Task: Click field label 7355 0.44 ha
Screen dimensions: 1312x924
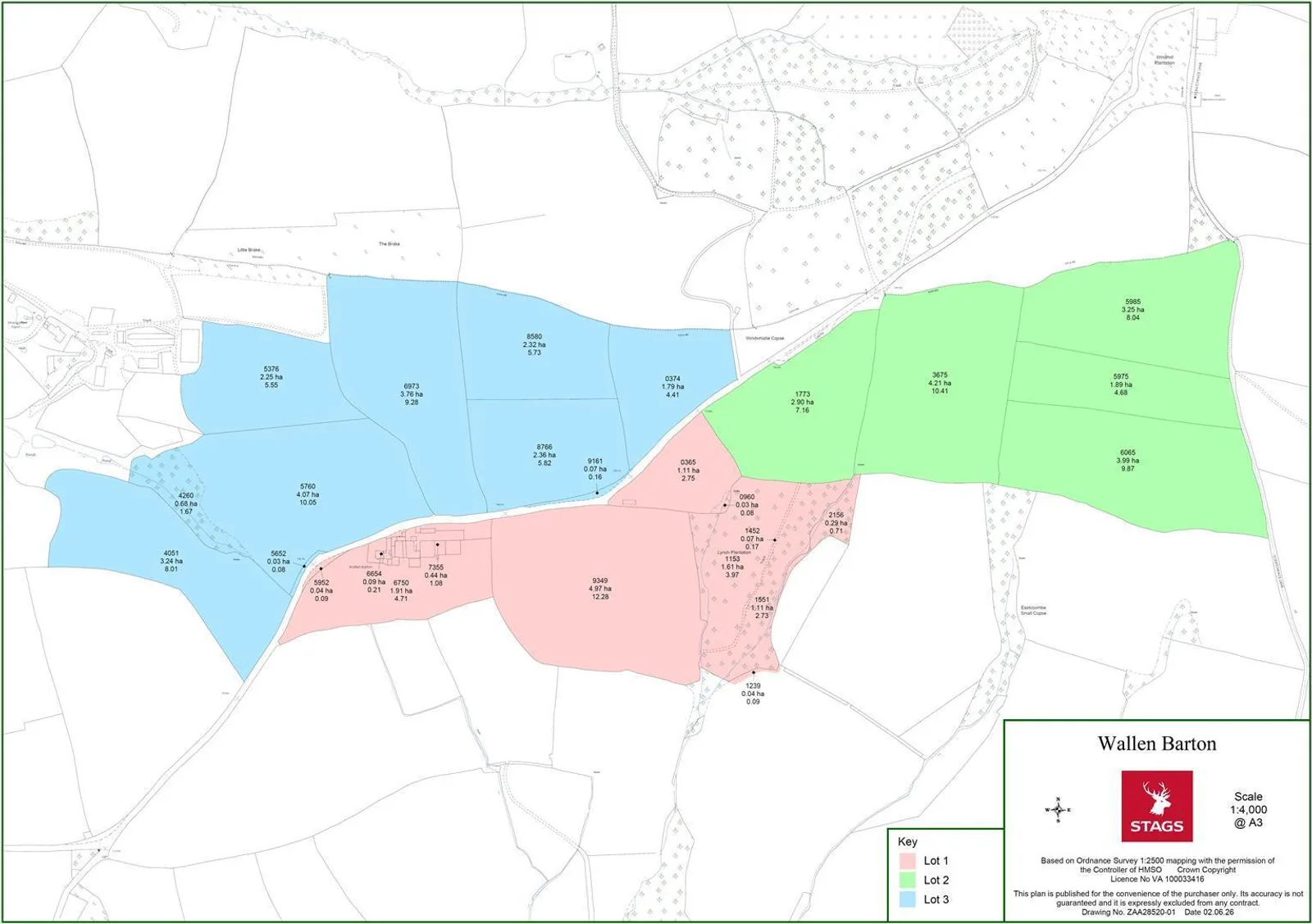Action: coord(435,575)
